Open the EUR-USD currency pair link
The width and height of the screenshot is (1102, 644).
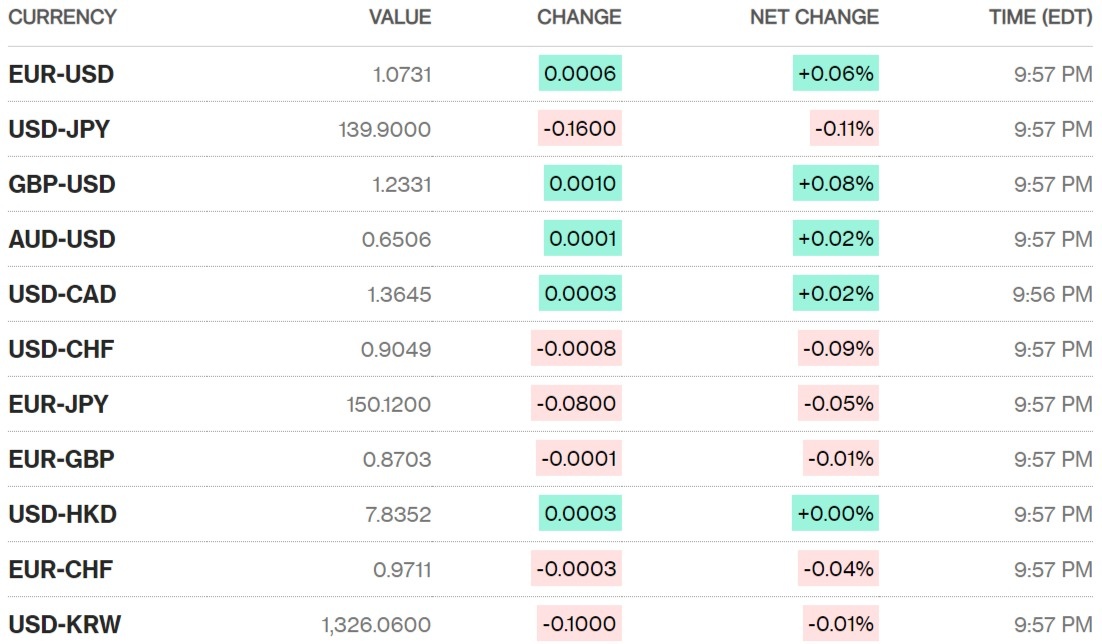click(61, 74)
